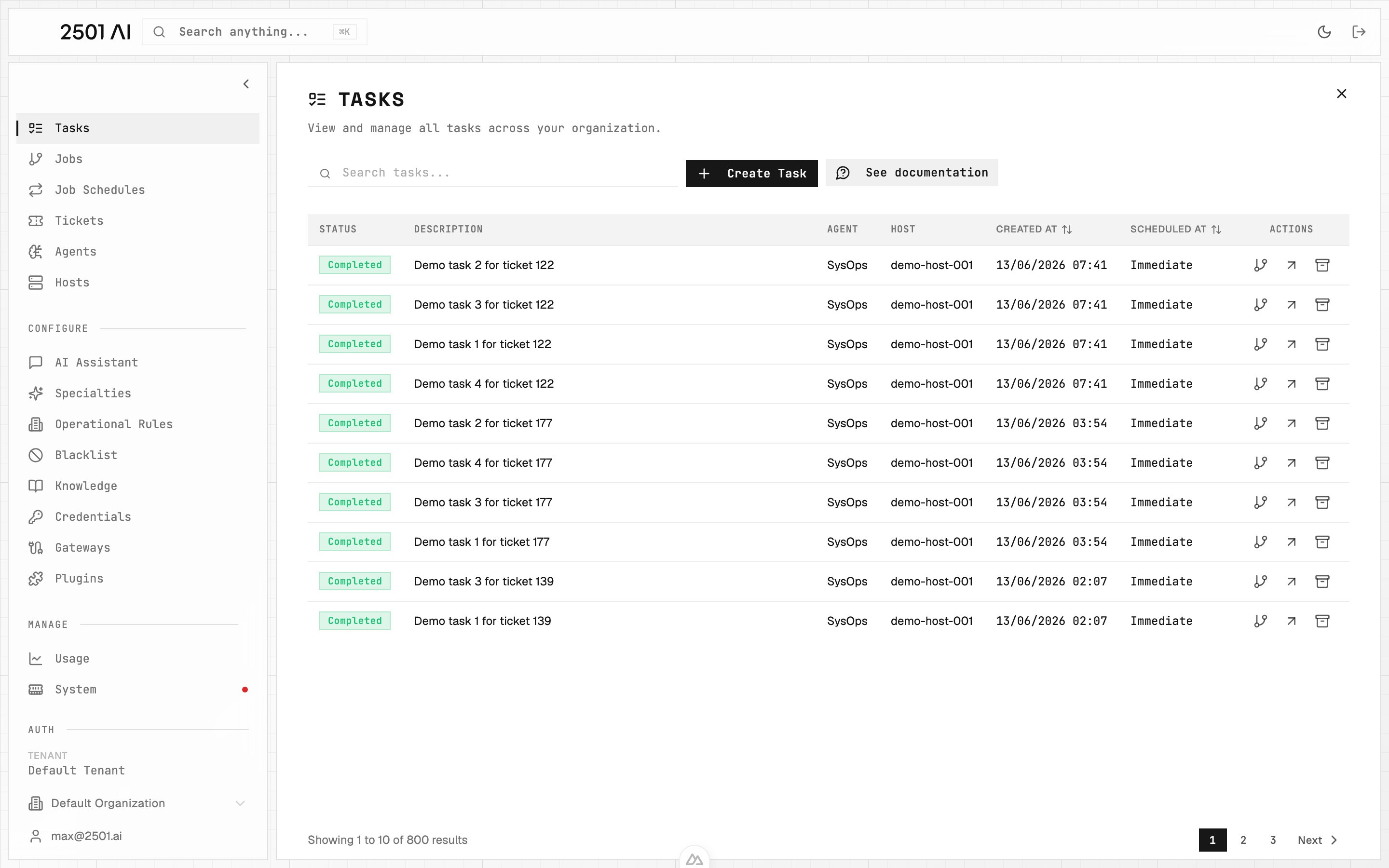The width and height of the screenshot is (1389, 868).
Task: Click the Plugins puzzle icon
Action: pos(36,579)
